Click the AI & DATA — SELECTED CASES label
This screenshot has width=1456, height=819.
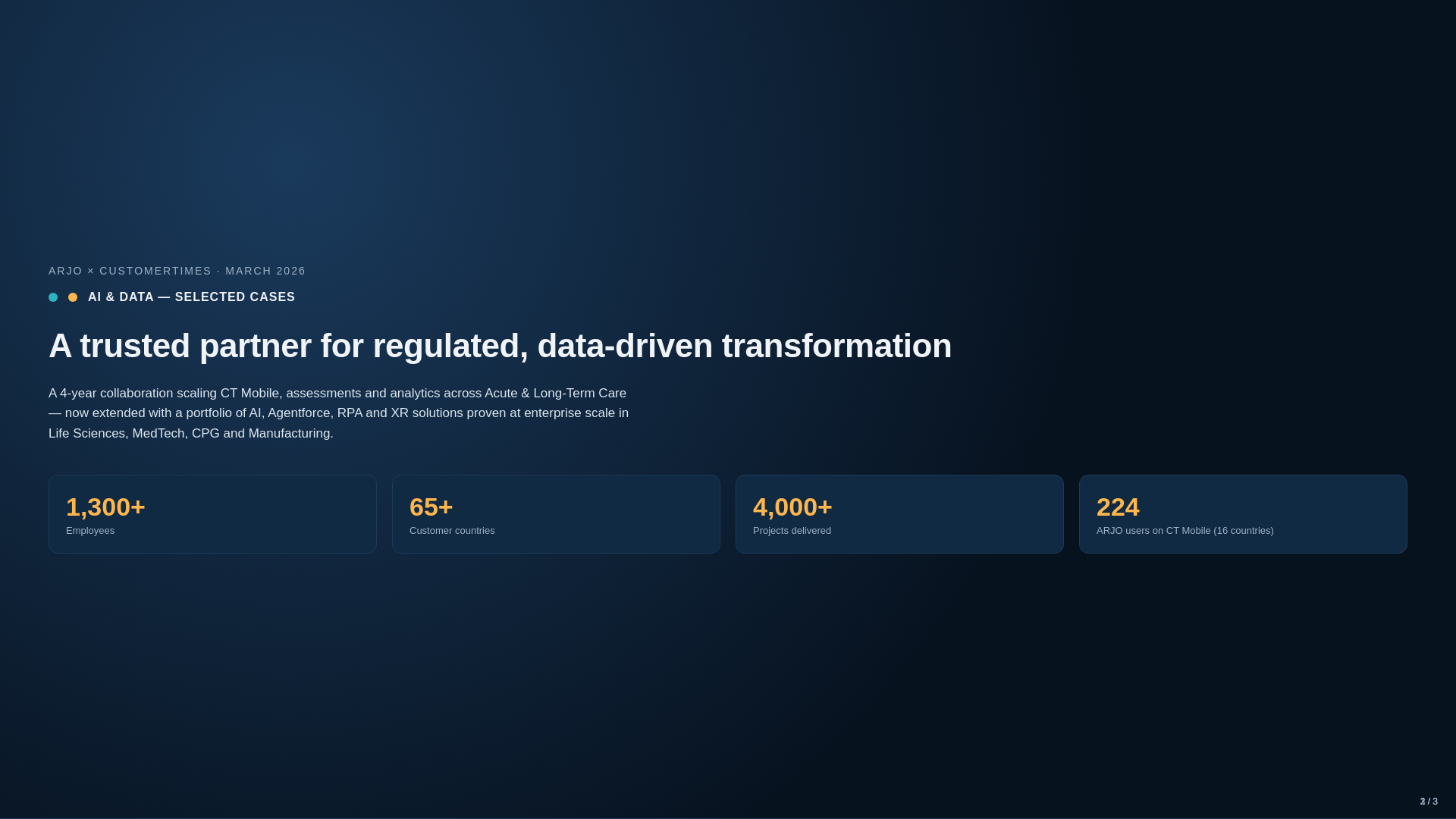click(192, 297)
